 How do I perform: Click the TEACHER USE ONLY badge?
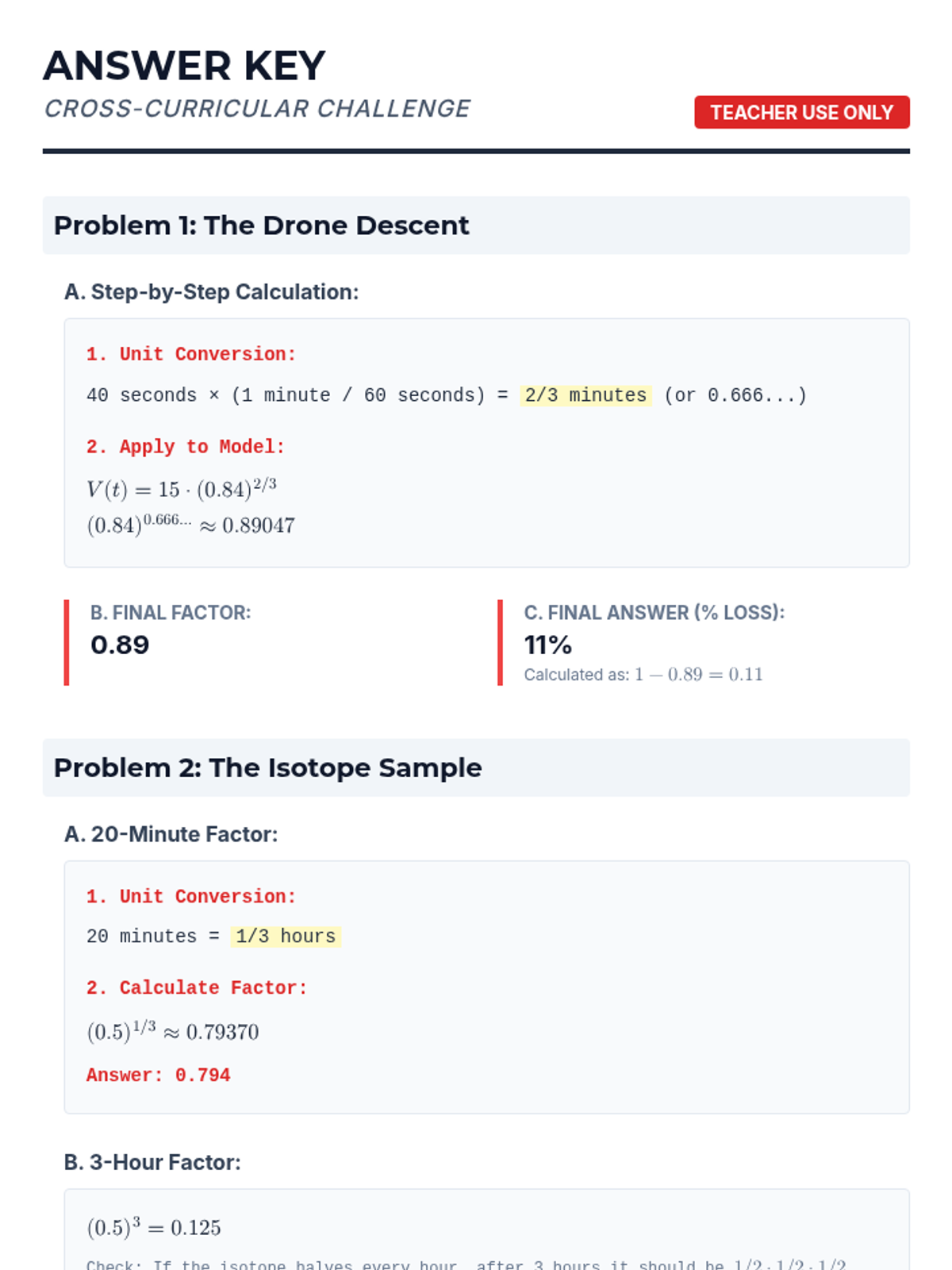click(x=801, y=113)
